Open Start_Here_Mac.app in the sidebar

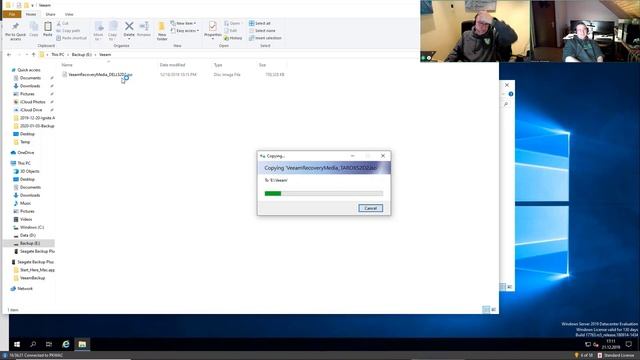[x=37, y=270]
